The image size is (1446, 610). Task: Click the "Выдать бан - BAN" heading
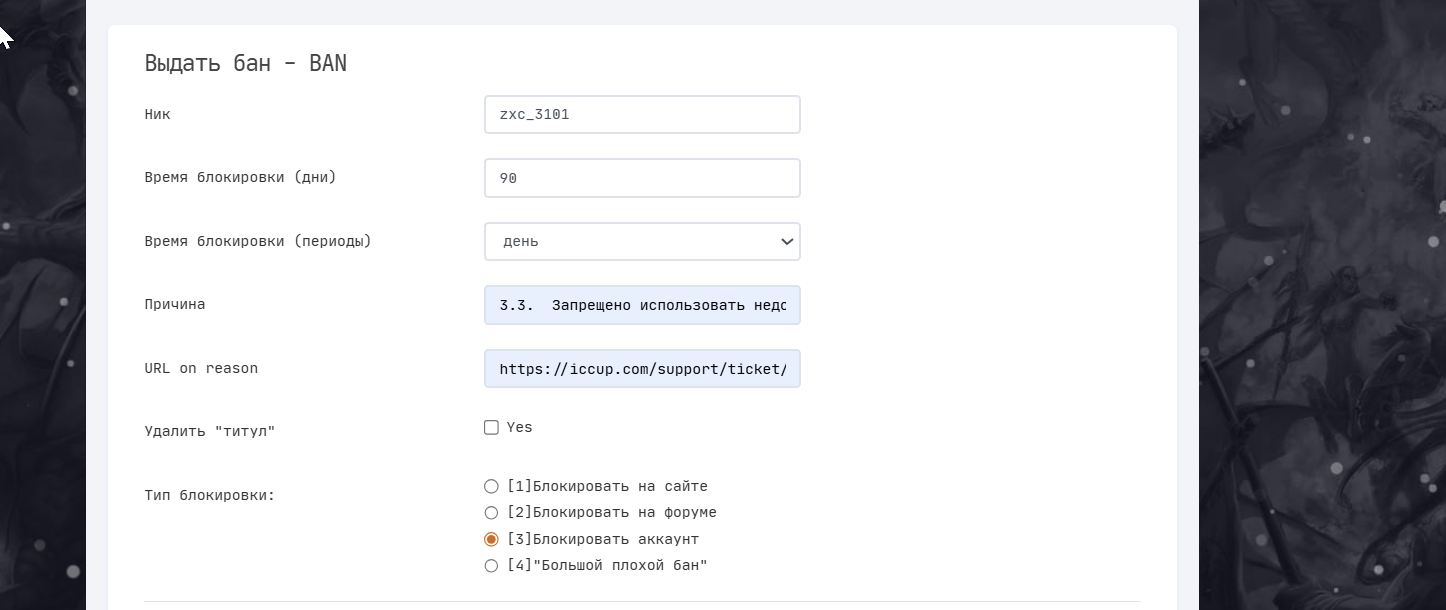pyautogui.click(x=245, y=63)
